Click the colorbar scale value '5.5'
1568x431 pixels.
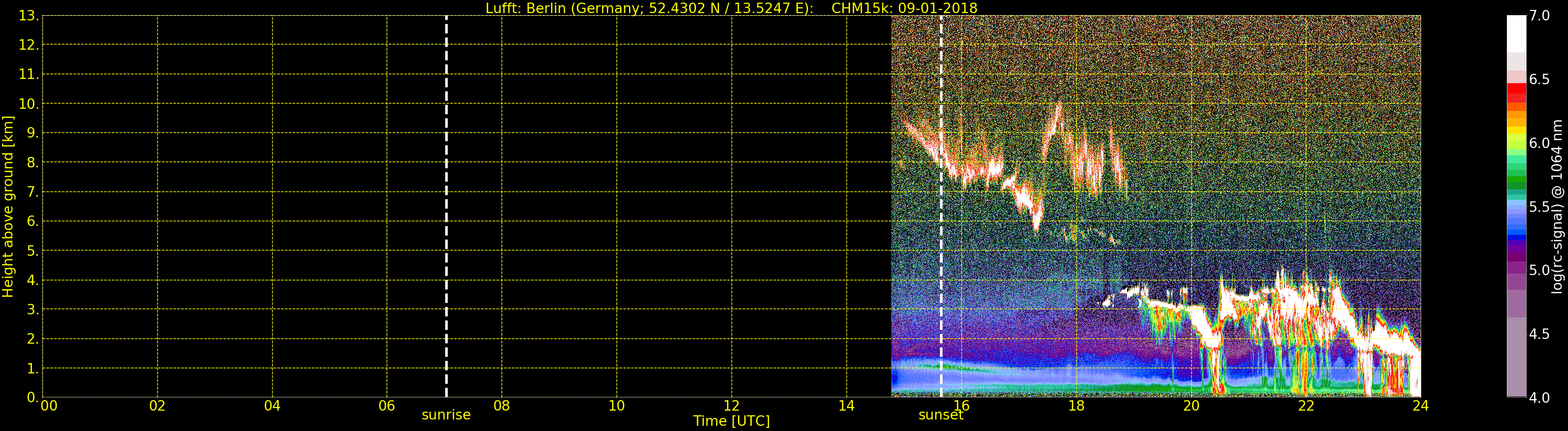1539,207
